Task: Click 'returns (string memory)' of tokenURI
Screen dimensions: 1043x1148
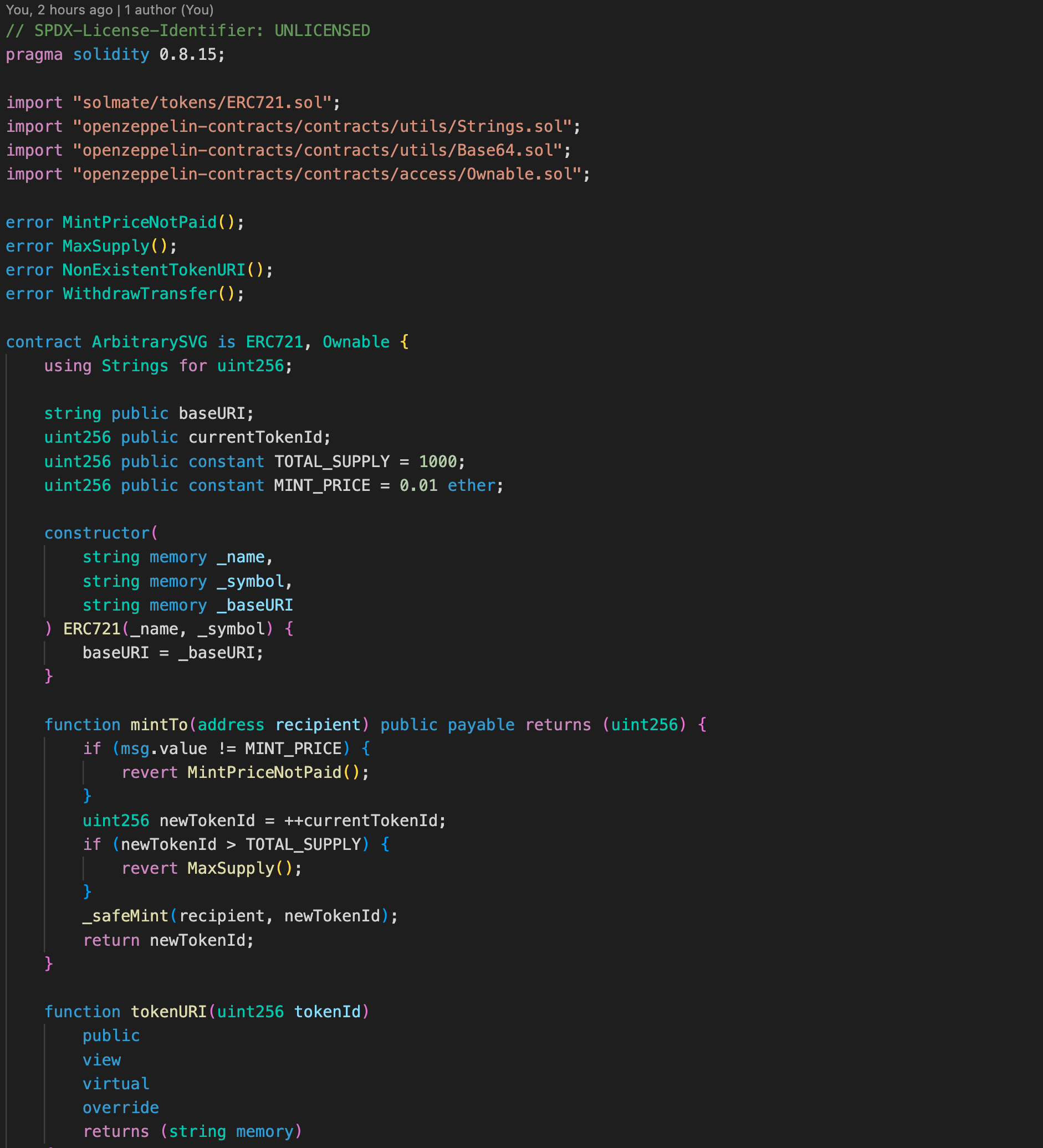Action: coord(192,1131)
